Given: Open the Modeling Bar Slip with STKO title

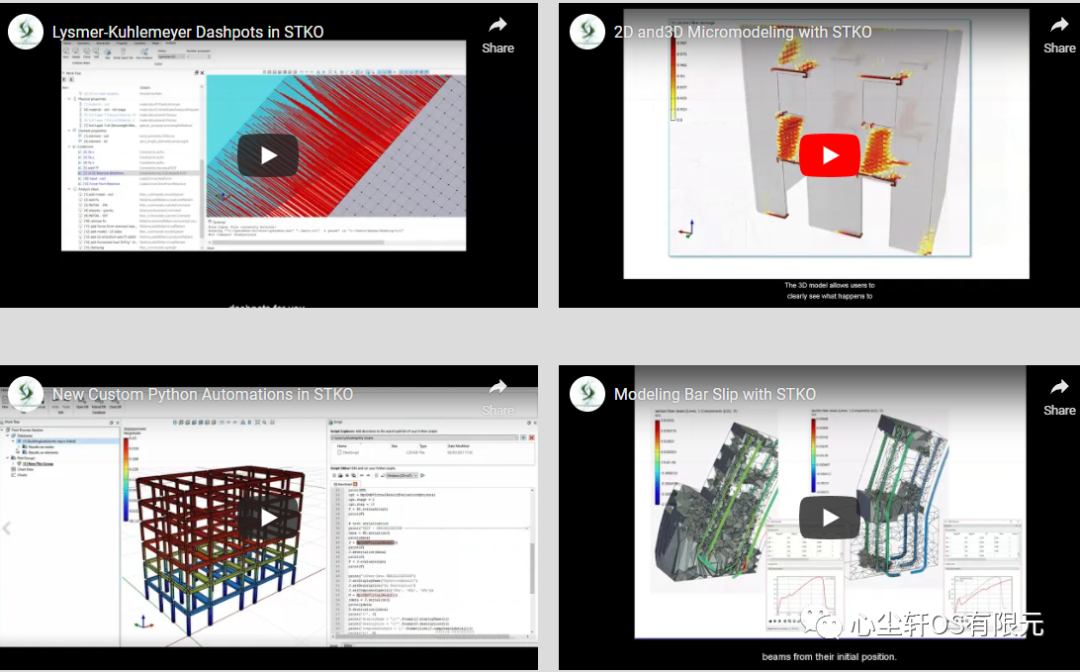Looking at the screenshot, I should (715, 395).
